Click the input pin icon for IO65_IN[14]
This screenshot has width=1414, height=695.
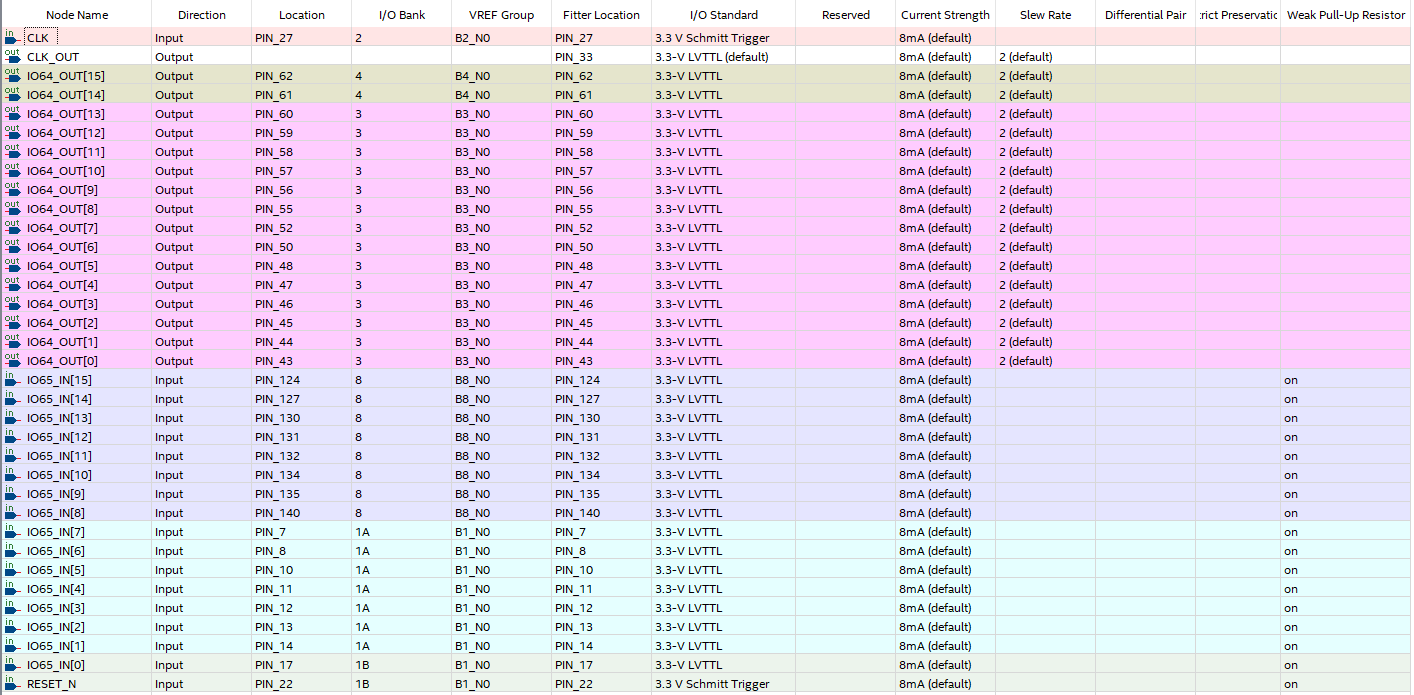(12, 398)
